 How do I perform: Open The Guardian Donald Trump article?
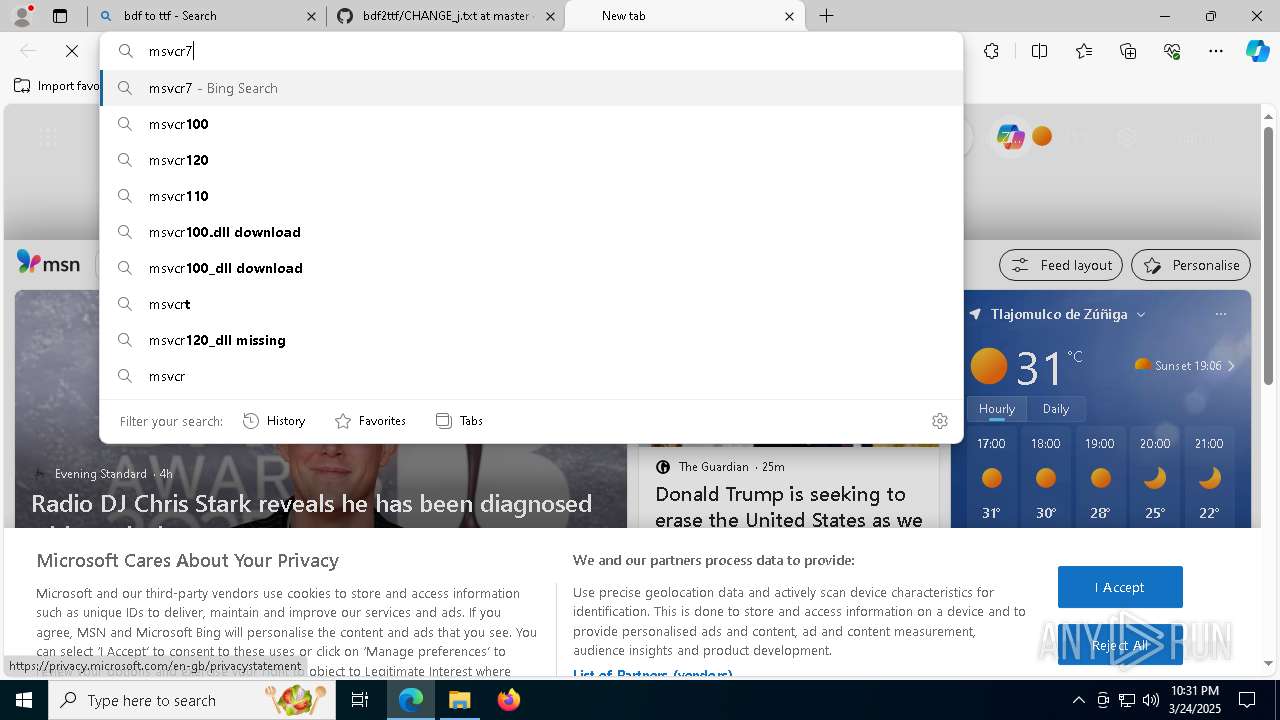(789, 507)
